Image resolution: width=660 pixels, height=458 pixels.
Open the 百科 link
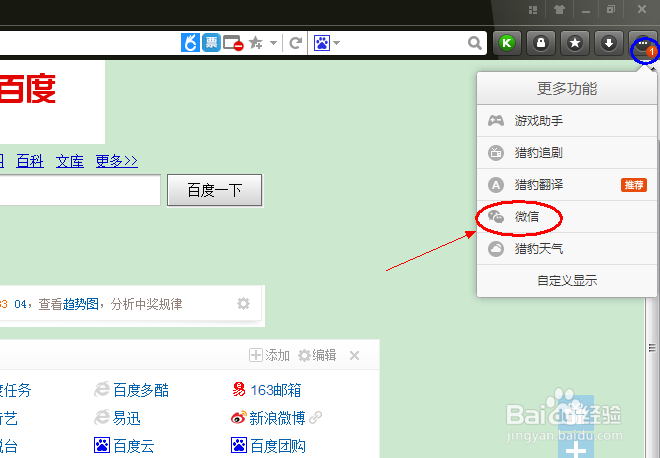(x=30, y=161)
